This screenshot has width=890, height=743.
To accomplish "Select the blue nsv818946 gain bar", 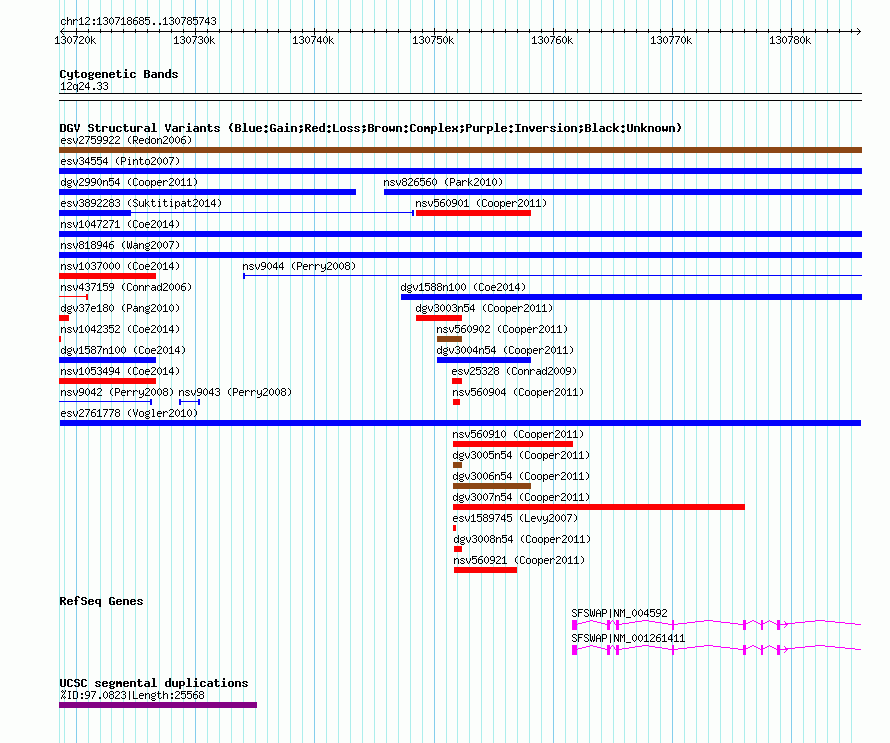I will point(460,255).
